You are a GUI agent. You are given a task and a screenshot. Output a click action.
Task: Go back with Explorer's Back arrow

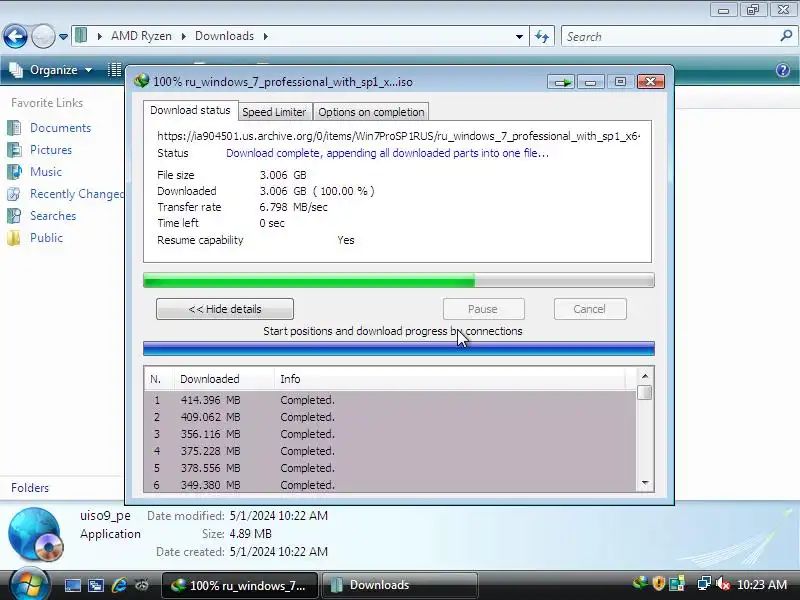[x=15, y=36]
